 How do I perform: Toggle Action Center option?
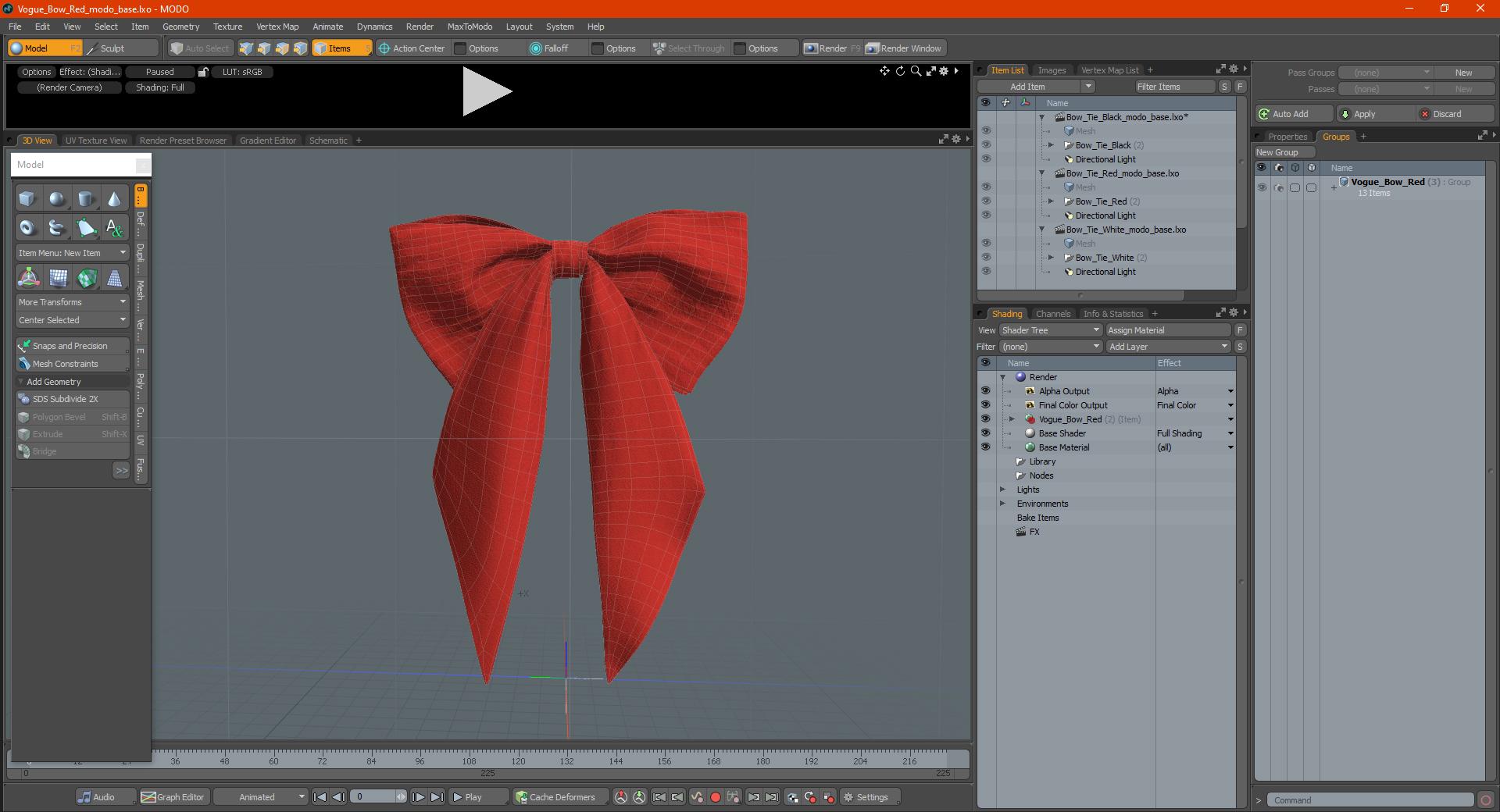(x=412, y=48)
